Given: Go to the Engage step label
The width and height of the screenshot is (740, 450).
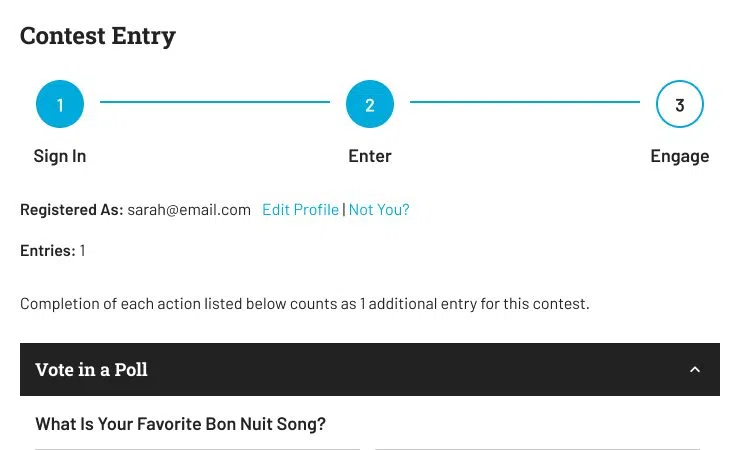Looking at the screenshot, I should [680, 156].
